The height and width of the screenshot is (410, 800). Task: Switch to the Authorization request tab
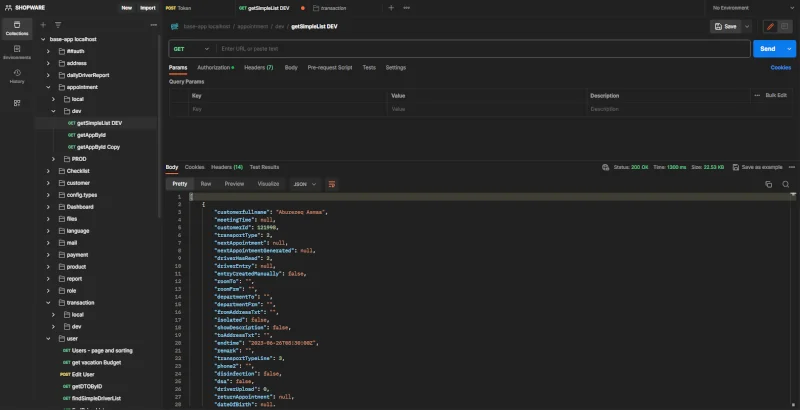coord(215,67)
